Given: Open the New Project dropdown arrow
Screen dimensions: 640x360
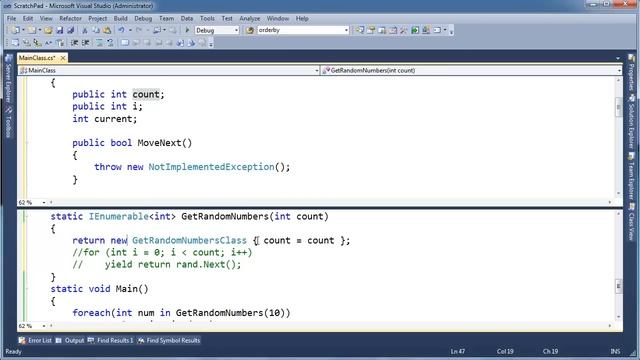Looking at the screenshot, I should click(x=23, y=30).
